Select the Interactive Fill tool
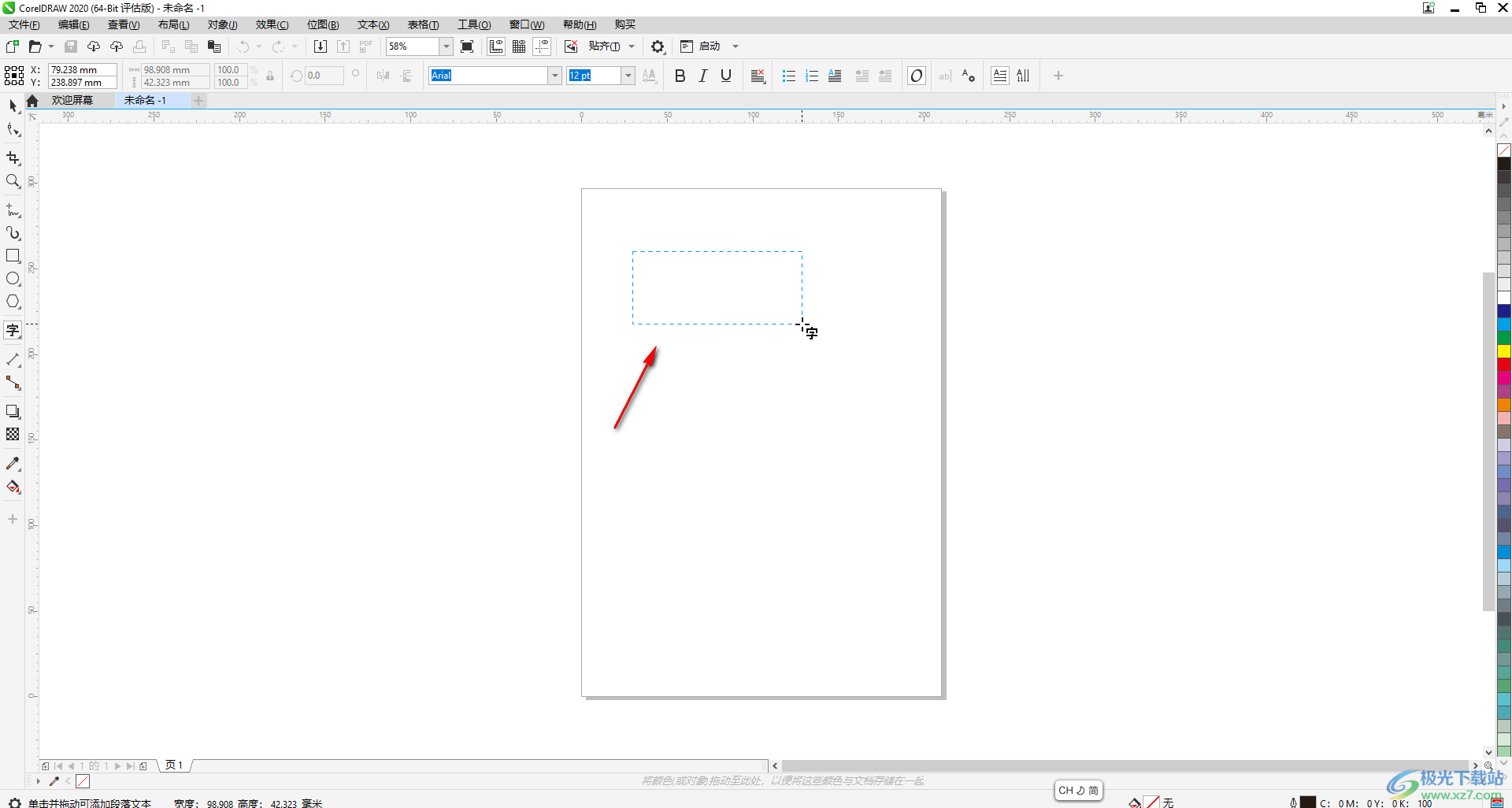The width and height of the screenshot is (1512, 808). [x=13, y=487]
